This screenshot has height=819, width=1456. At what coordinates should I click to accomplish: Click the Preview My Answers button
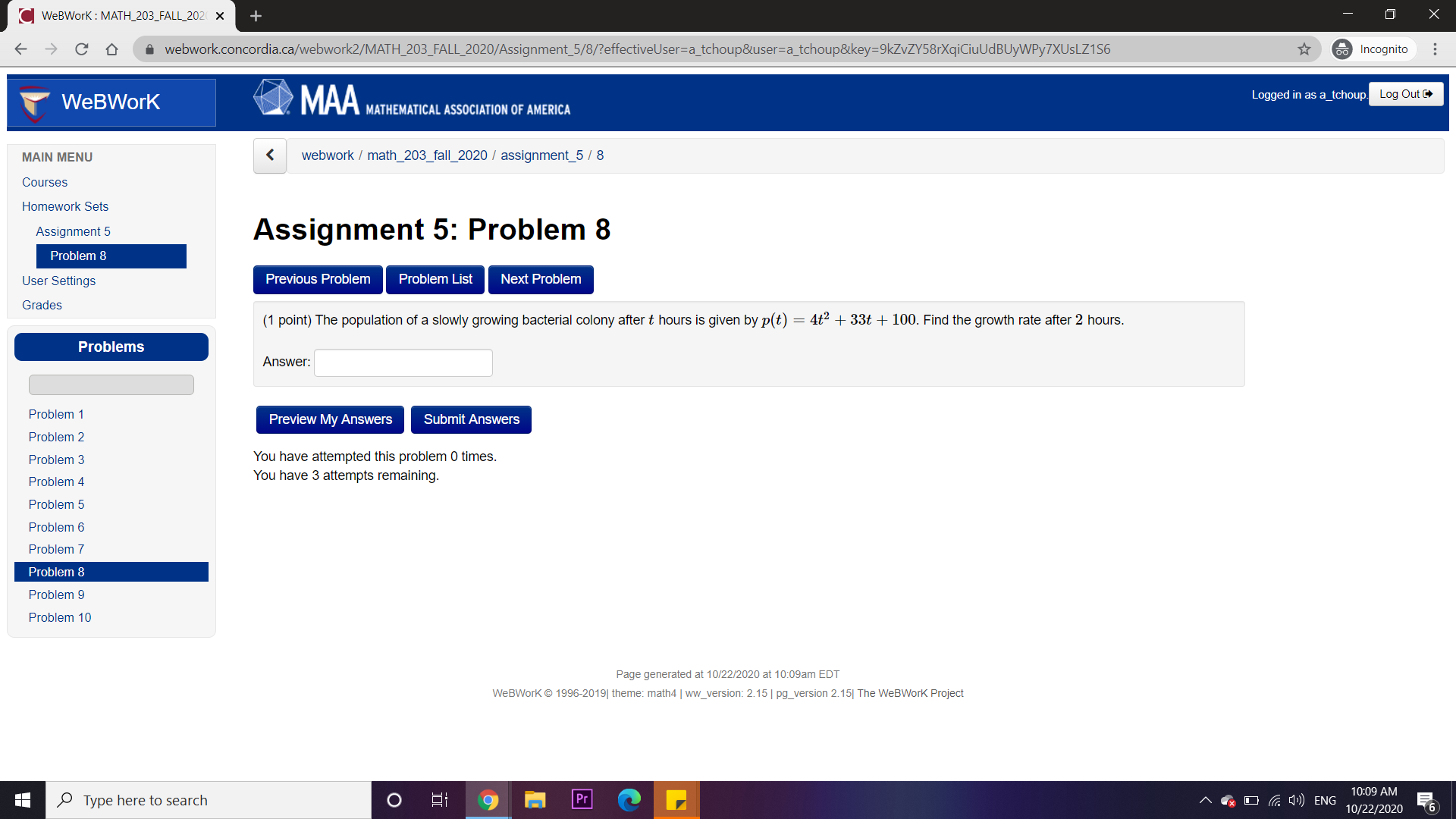330,419
